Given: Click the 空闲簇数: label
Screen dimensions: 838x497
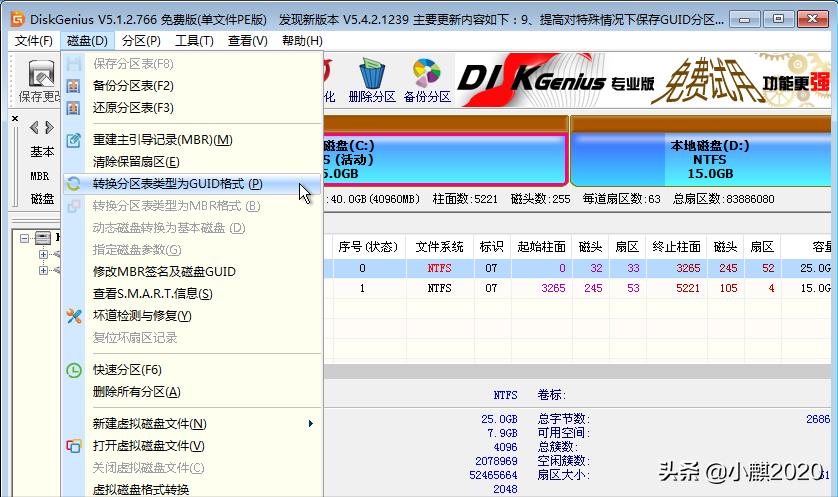Looking at the screenshot, I should pyautogui.click(x=563, y=461).
